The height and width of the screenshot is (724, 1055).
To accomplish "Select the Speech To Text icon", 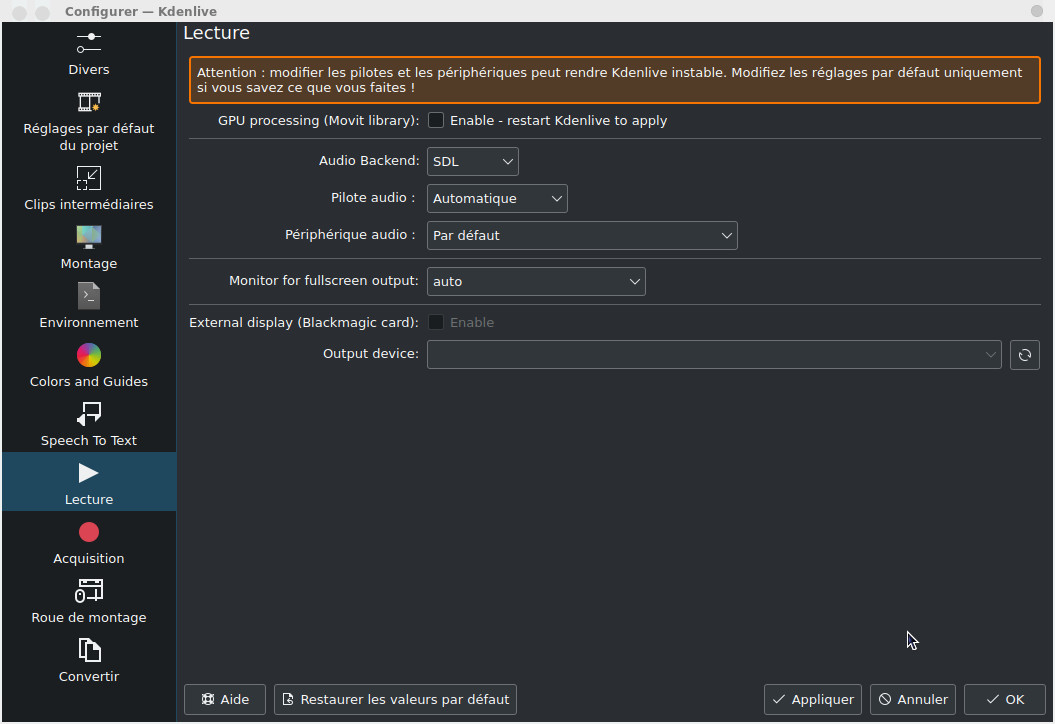I will [89, 414].
